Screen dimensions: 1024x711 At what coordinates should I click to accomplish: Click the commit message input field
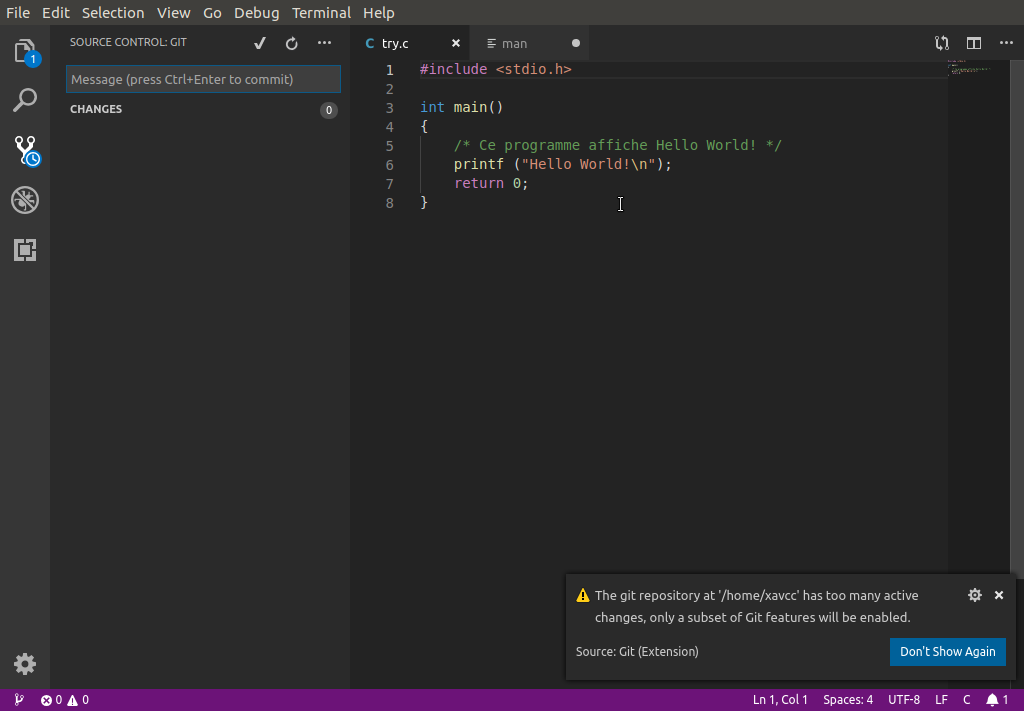203,79
